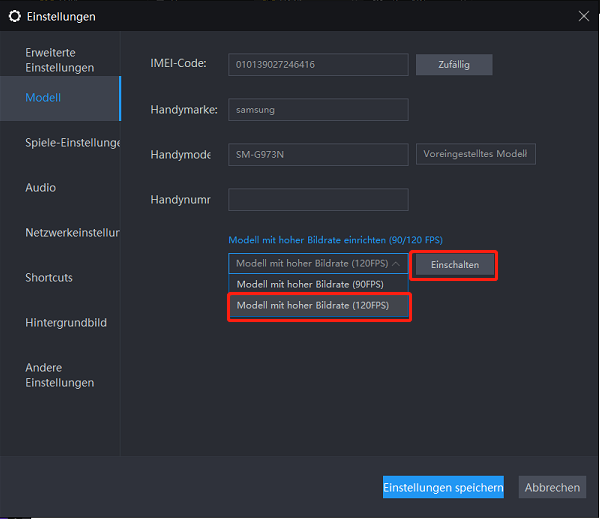
Task: Save with Einstellungen speichern button
Action: 443,487
